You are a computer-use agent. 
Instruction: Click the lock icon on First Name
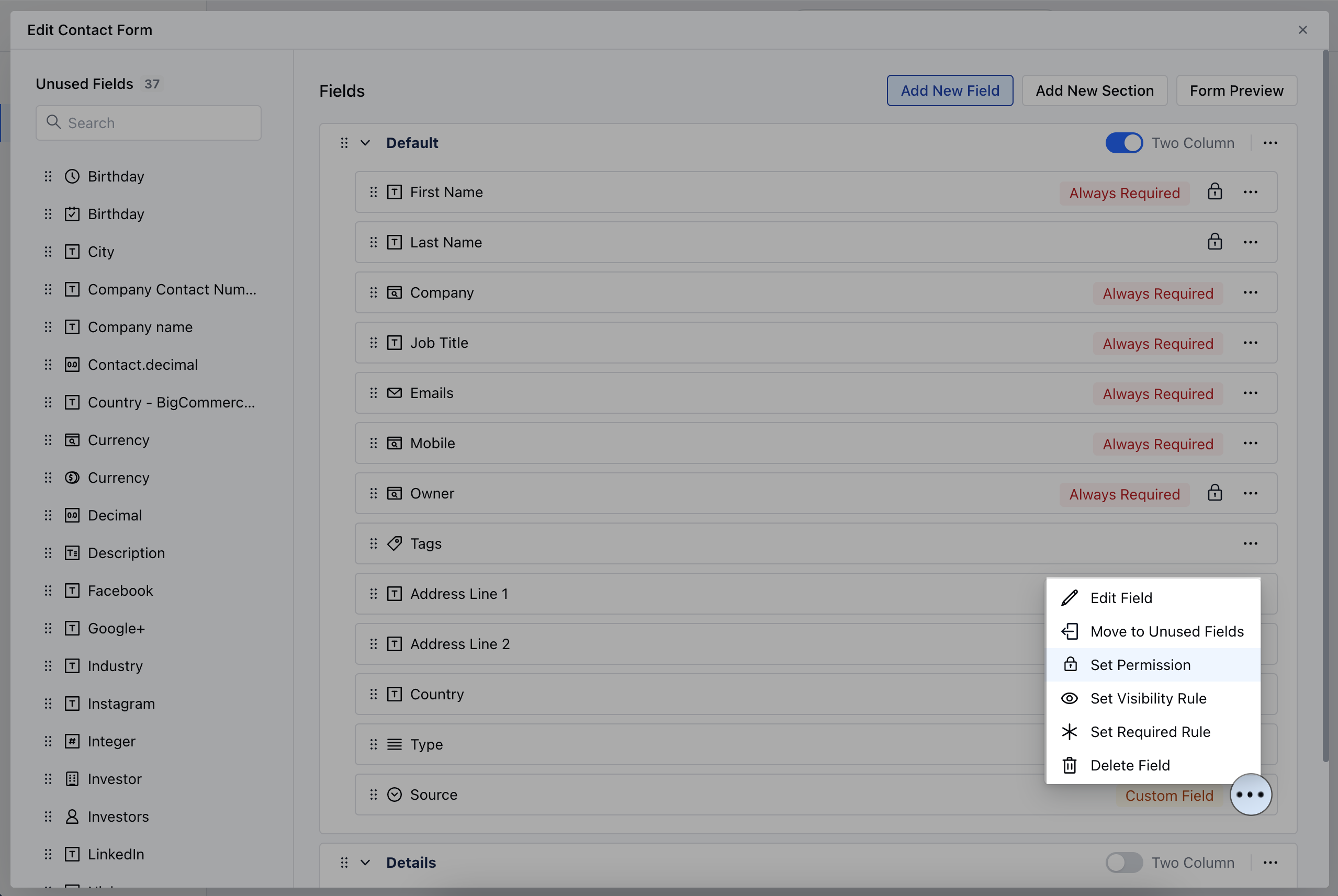[1215, 191]
